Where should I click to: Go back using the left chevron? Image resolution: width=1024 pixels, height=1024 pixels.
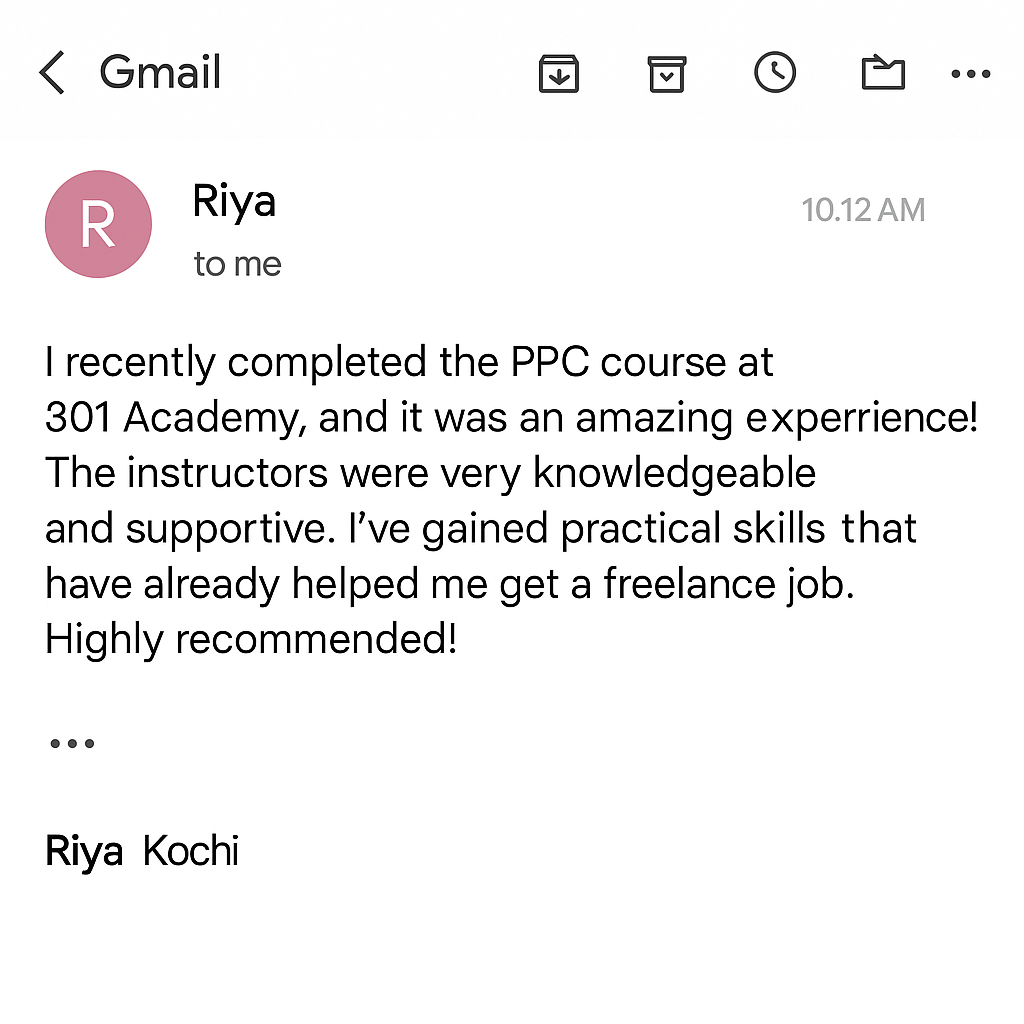(x=52, y=73)
